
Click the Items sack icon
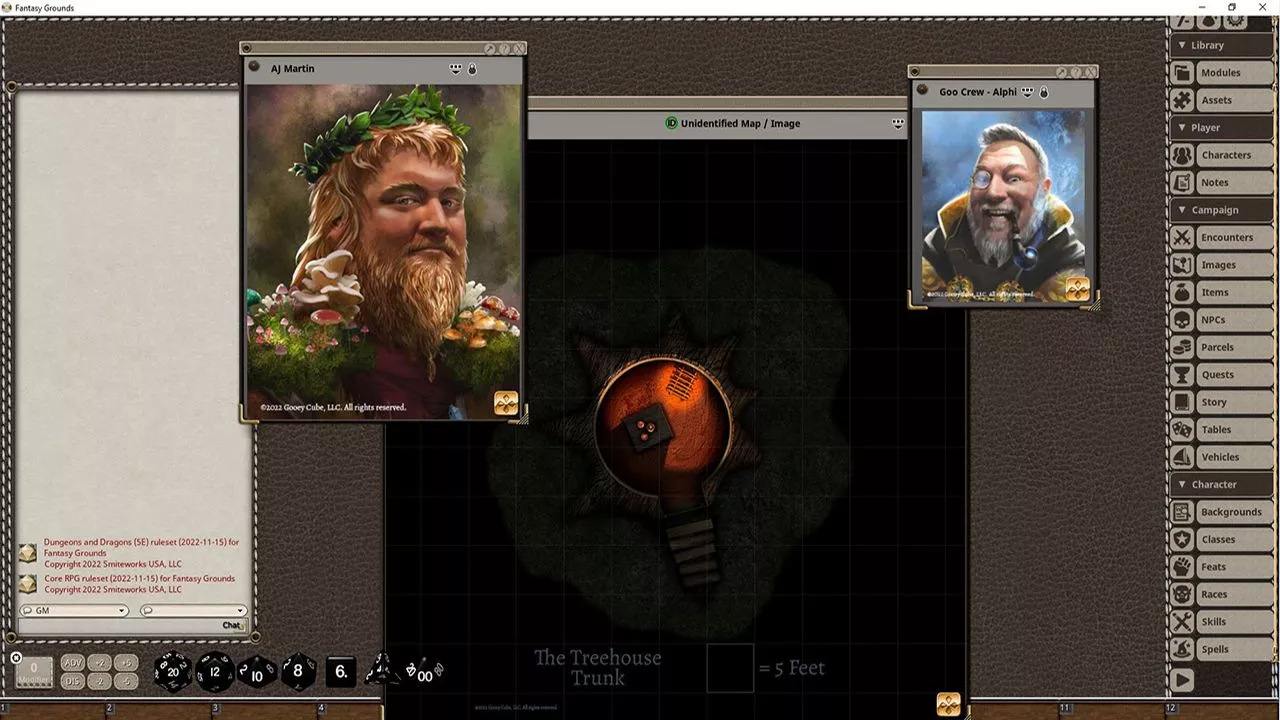click(x=1182, y=292)
